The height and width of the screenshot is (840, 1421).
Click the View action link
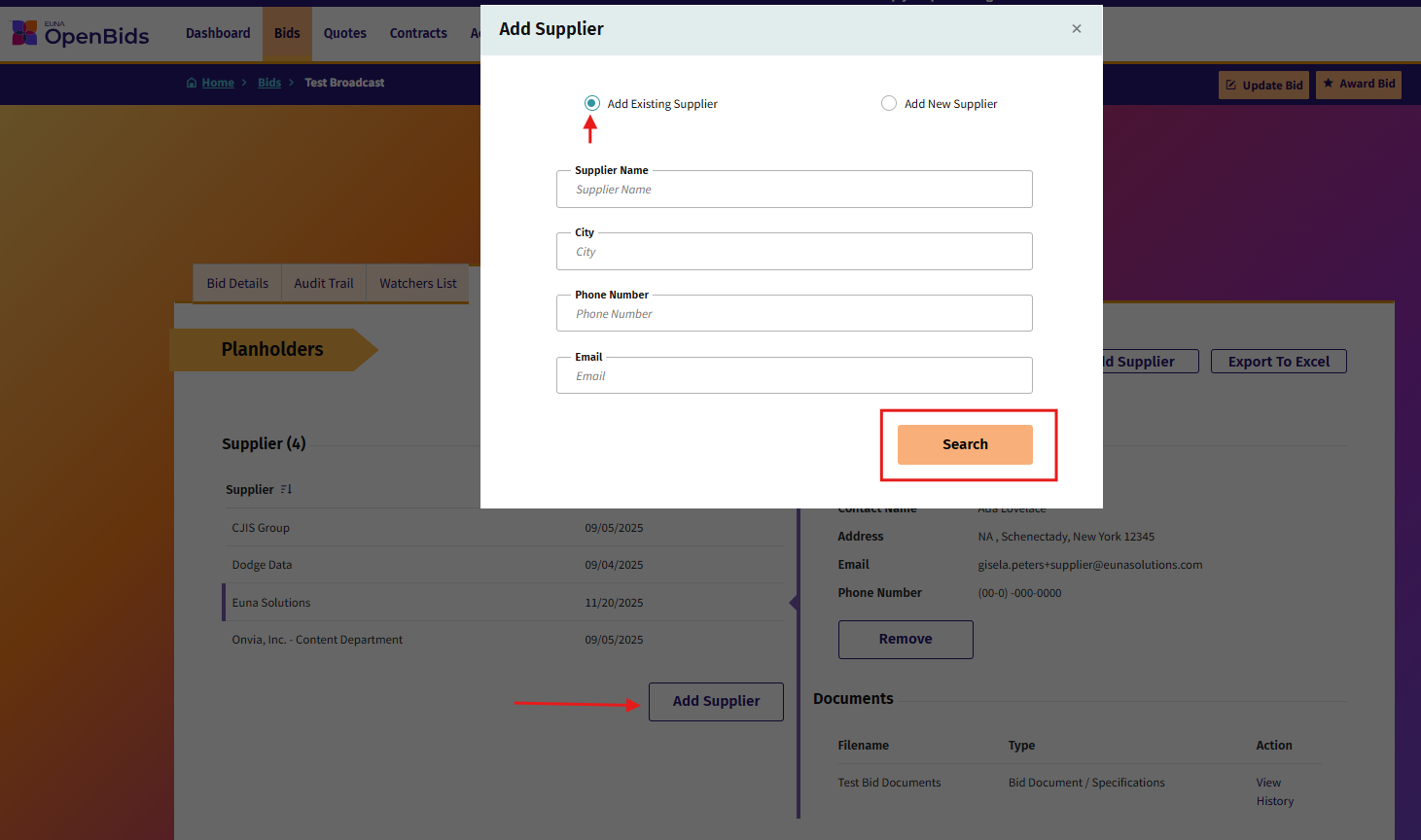[1268, 783]
